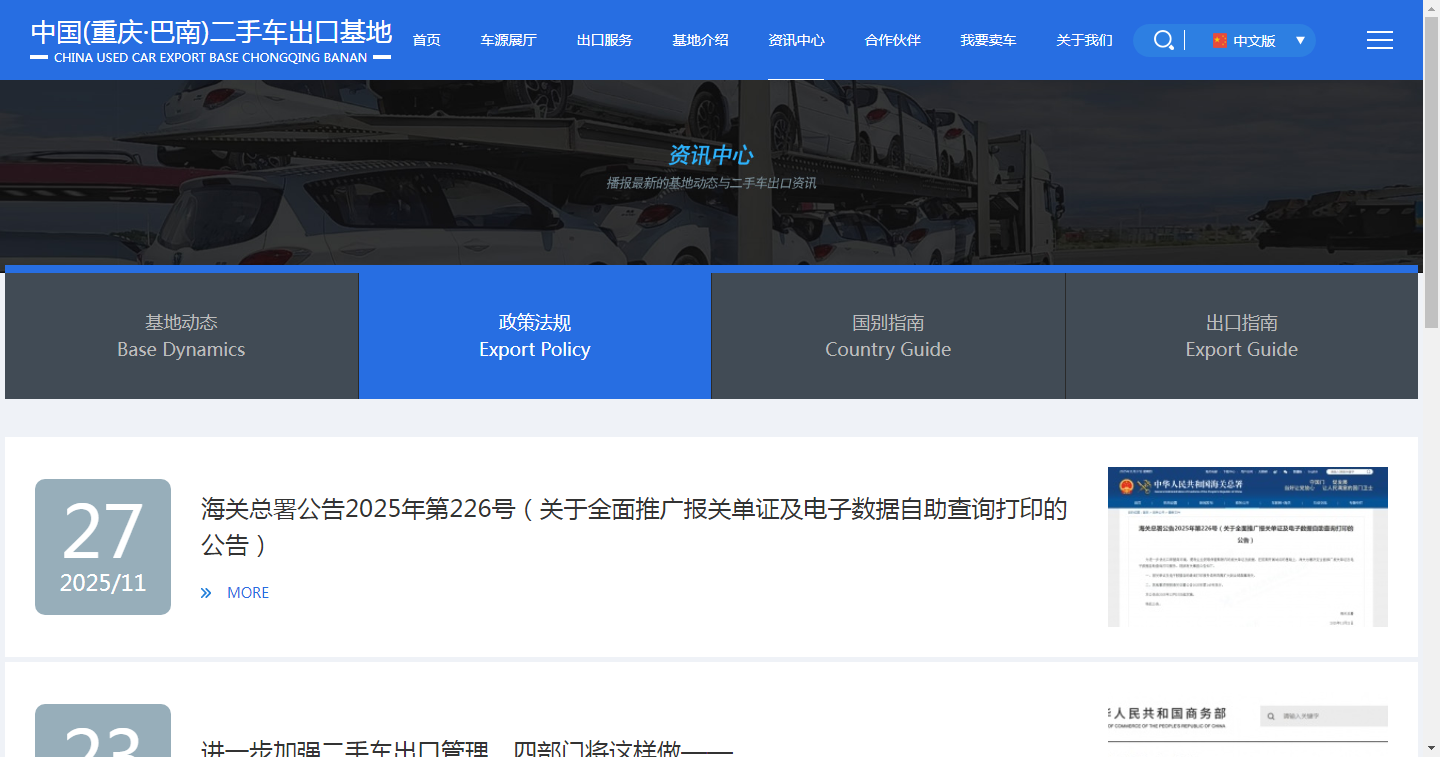The height and width of the screenshot is (757, 1440).
Task: Switch to the 基地动态 Base Dynamics tab
Action: pyautogui.click(x=181, y=336)
